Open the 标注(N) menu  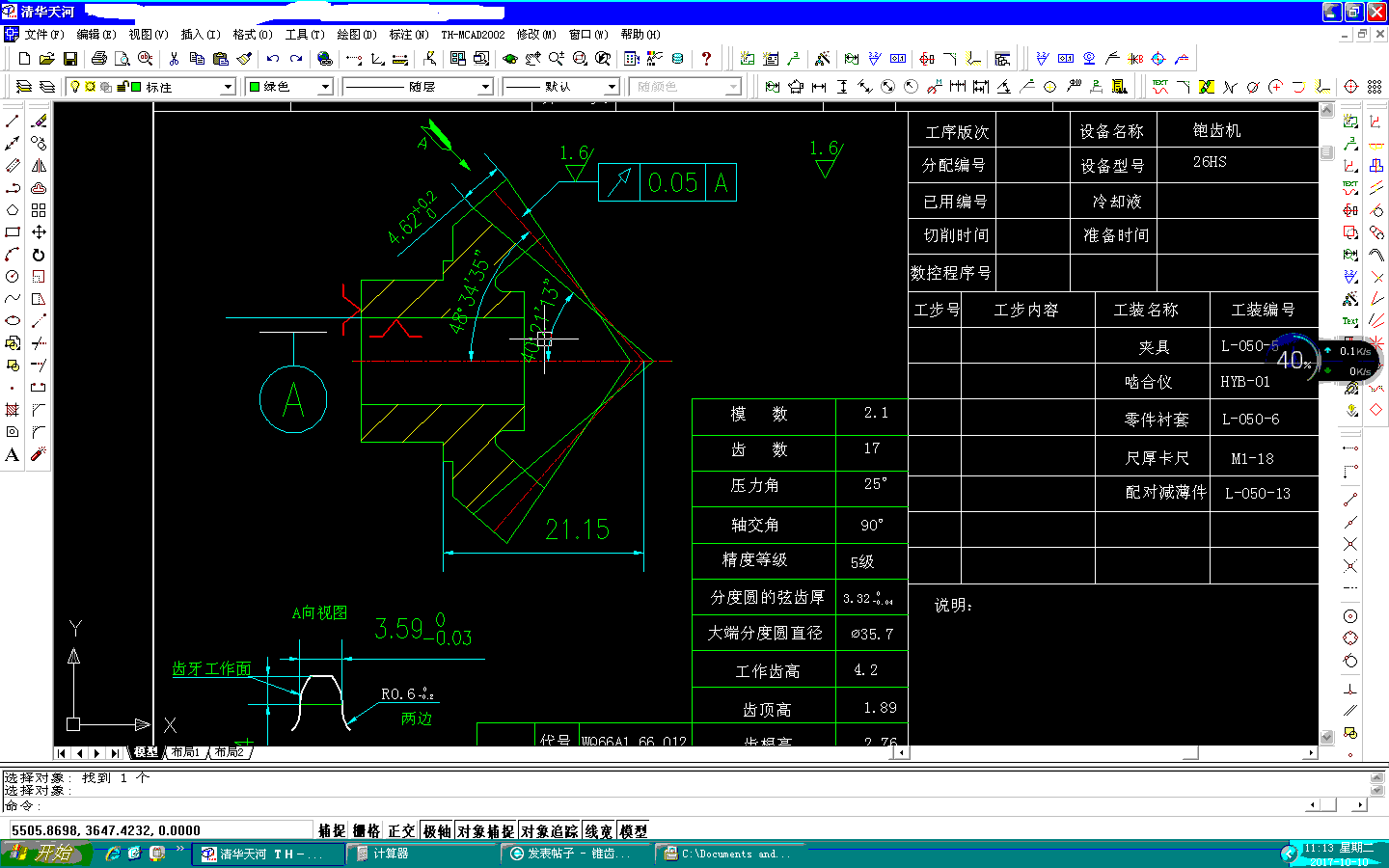409,34
